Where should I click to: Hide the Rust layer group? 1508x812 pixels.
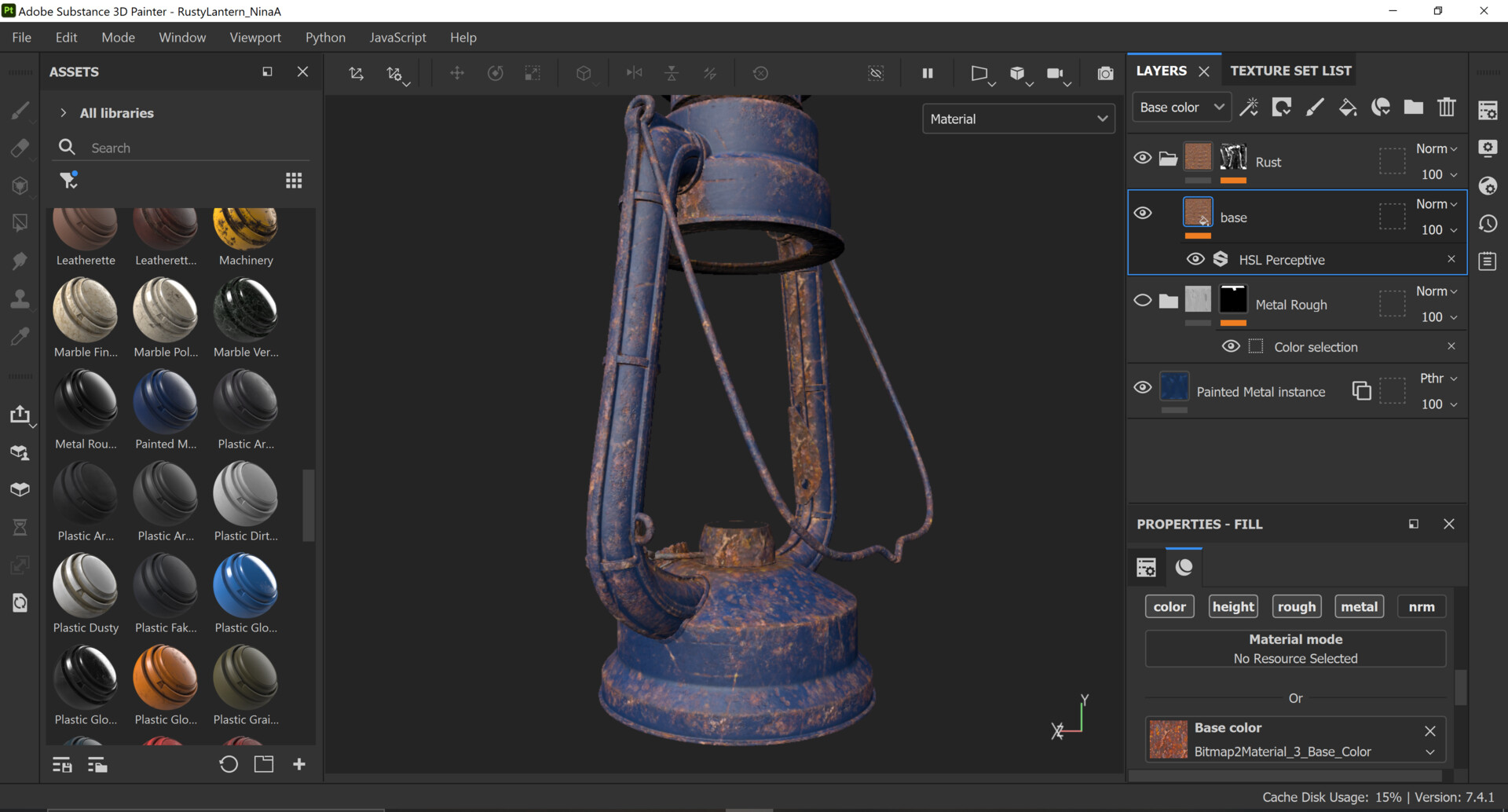click(x=1143, y=157)
